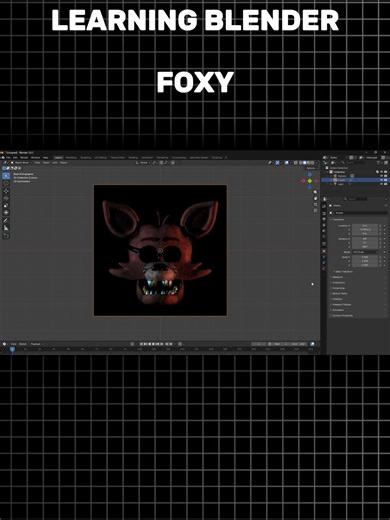
Task: Select the Measure tool
Action: [6, 228]
